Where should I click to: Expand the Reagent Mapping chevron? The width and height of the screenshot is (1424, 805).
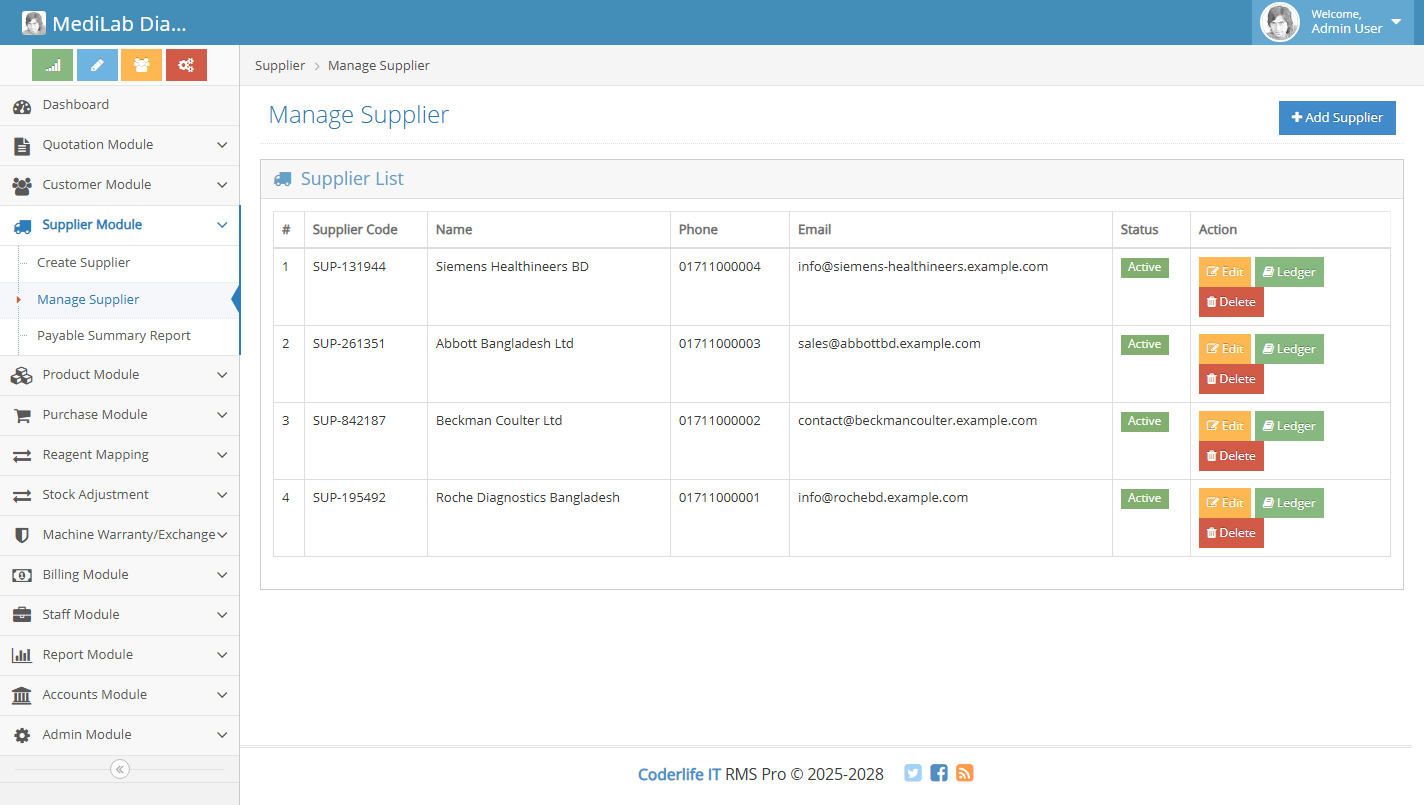pos(222,455)
